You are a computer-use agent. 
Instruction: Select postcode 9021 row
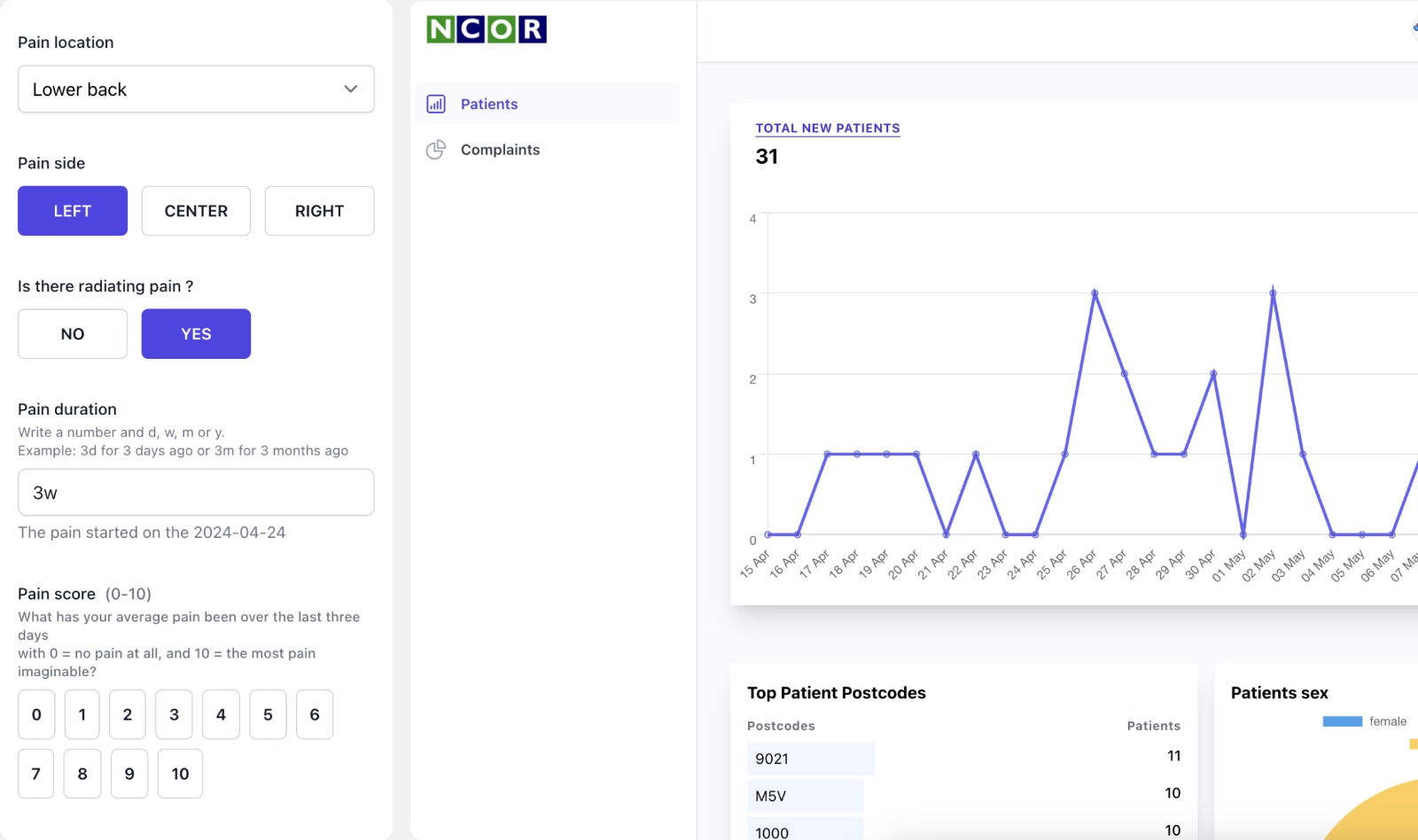click(x=810, y=758)
